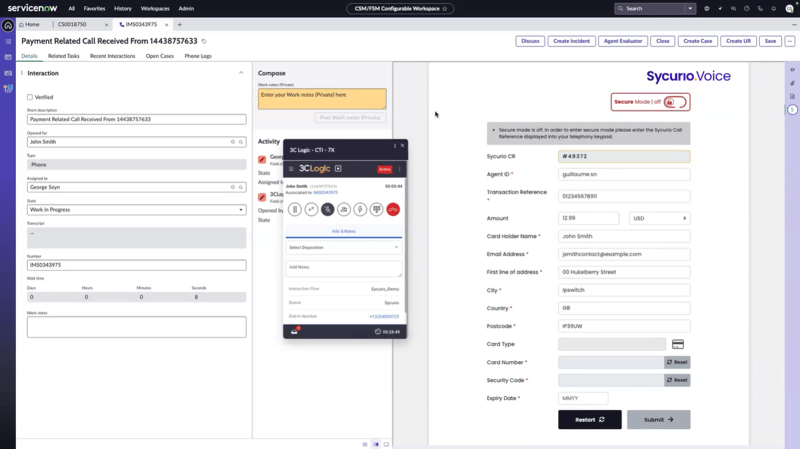Toggle Secure Mode switch on
800x449 pixels.
pyautogui.click(x=676, y=102)
